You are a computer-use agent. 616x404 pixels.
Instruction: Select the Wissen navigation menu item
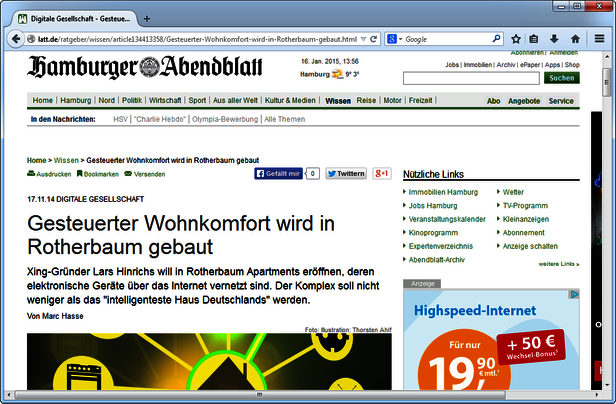[x=338, y=101]
